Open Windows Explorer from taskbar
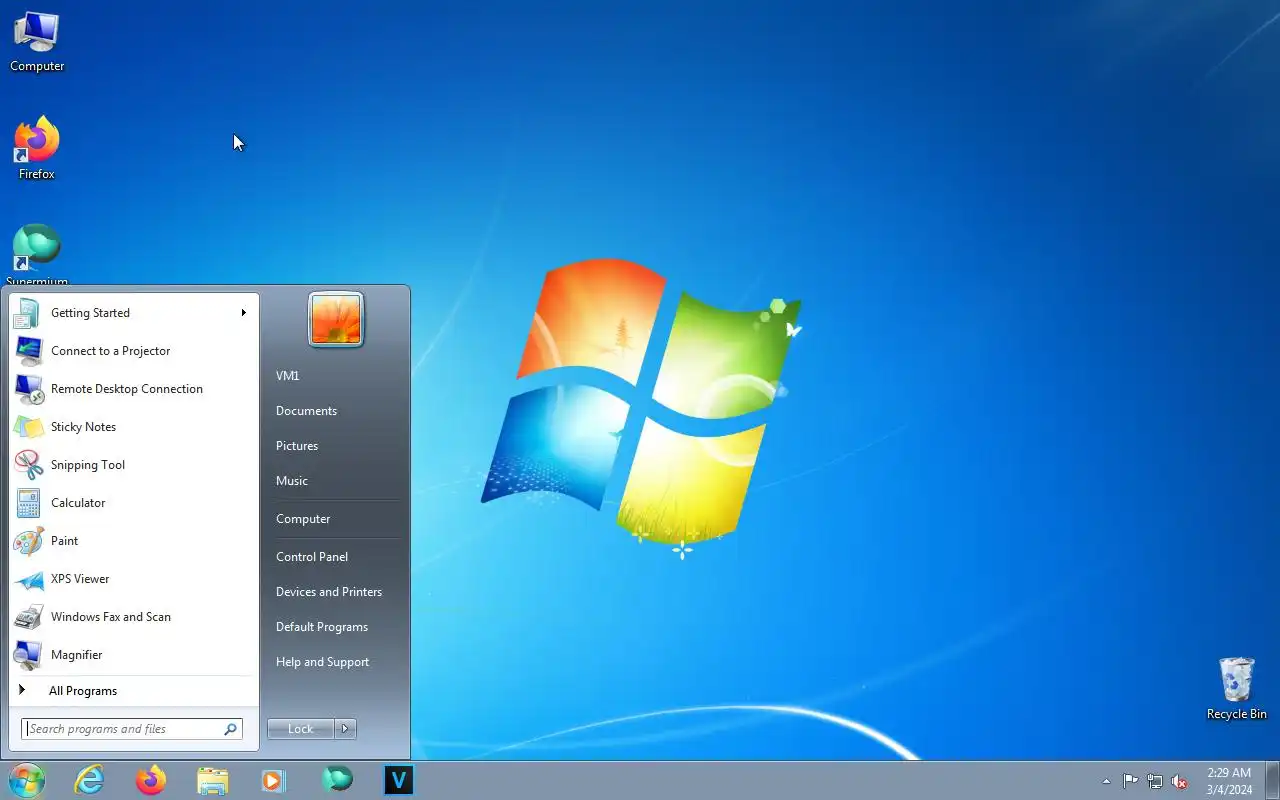Image resolution: width=1280 pixels, height=800 pixels. pos(213,780)
